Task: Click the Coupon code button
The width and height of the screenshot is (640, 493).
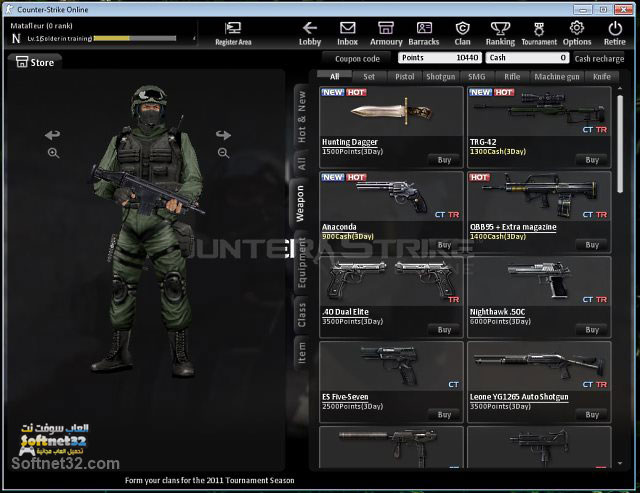Action: click(357, 58)
